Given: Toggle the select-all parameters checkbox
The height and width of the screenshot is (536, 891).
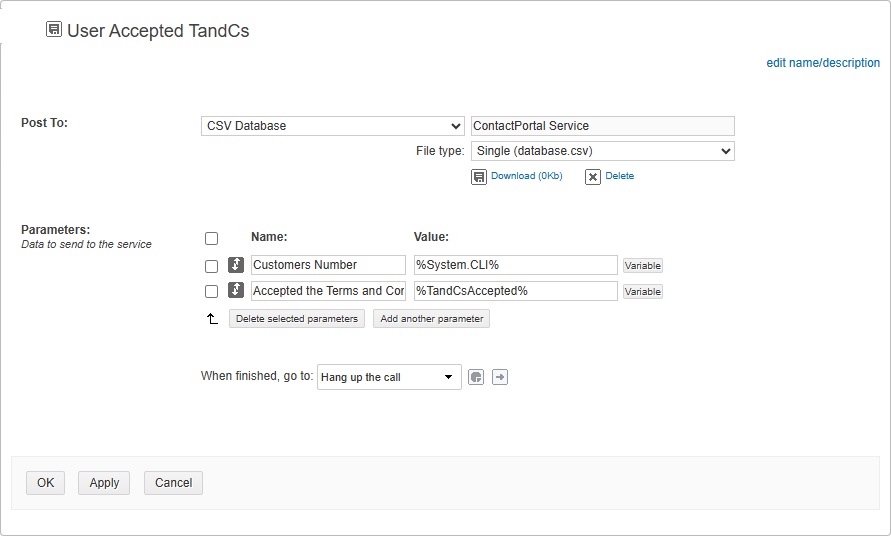Looking at the screenshot, I should 211,238.
